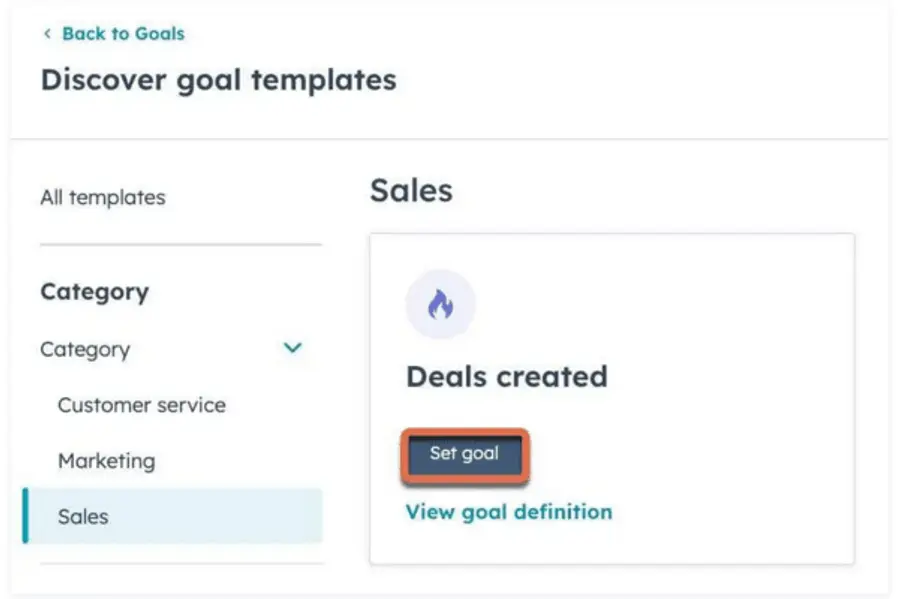This screenshot has width=900, height=599.
Task: Click the highlighted Sales sidebar entry
Action: tap(82, 516)
